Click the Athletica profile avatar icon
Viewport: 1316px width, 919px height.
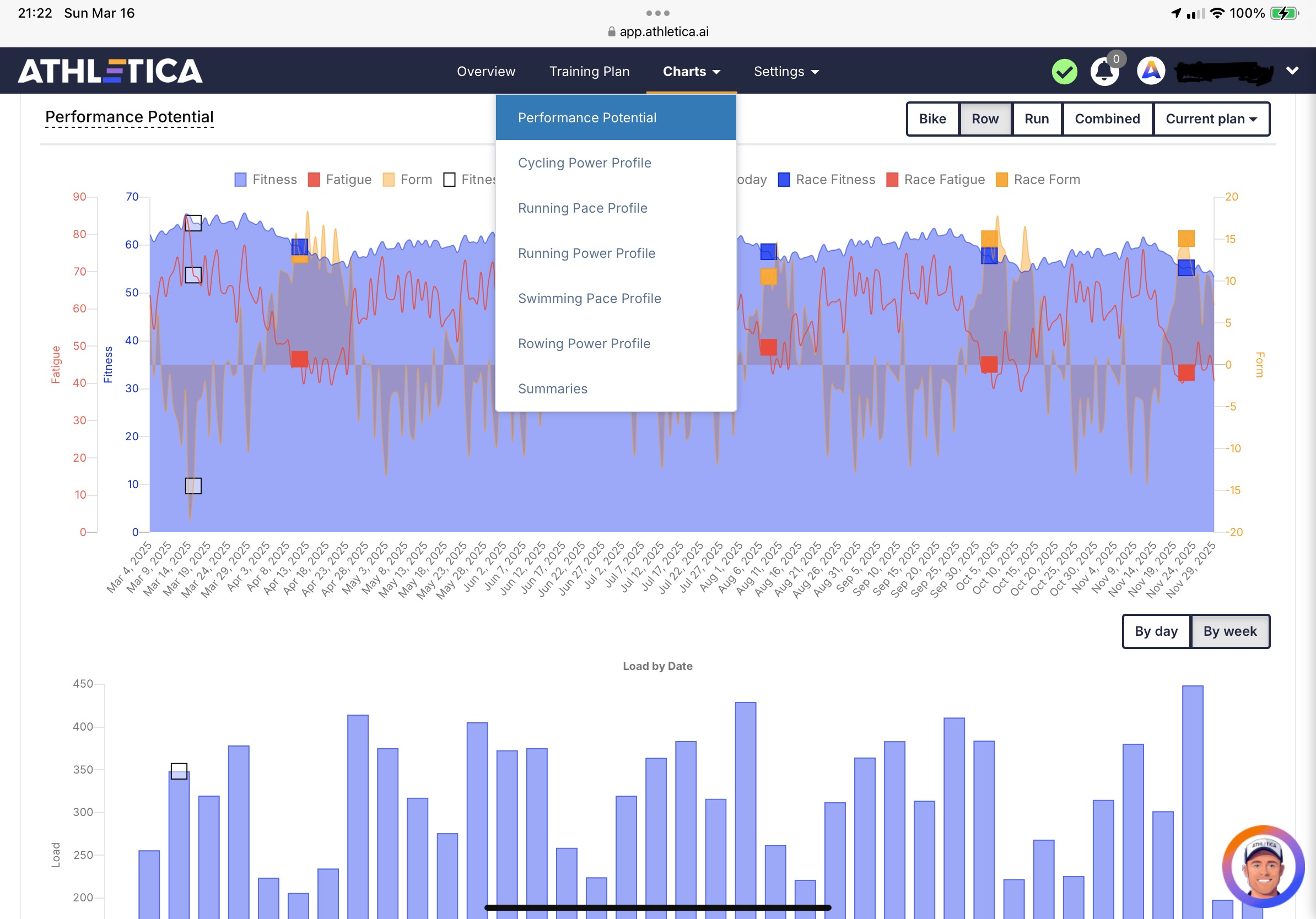pyautogui.click(x=1151, y=71)
